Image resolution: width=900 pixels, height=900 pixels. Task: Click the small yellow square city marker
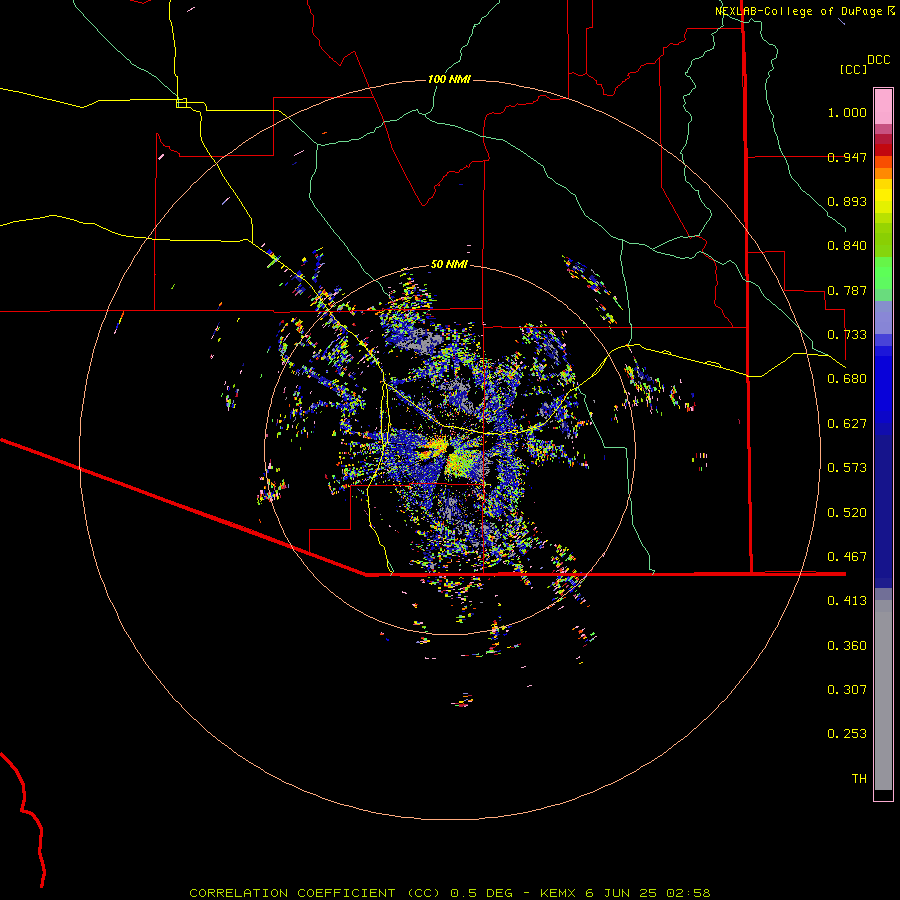[x=181, y=103]
